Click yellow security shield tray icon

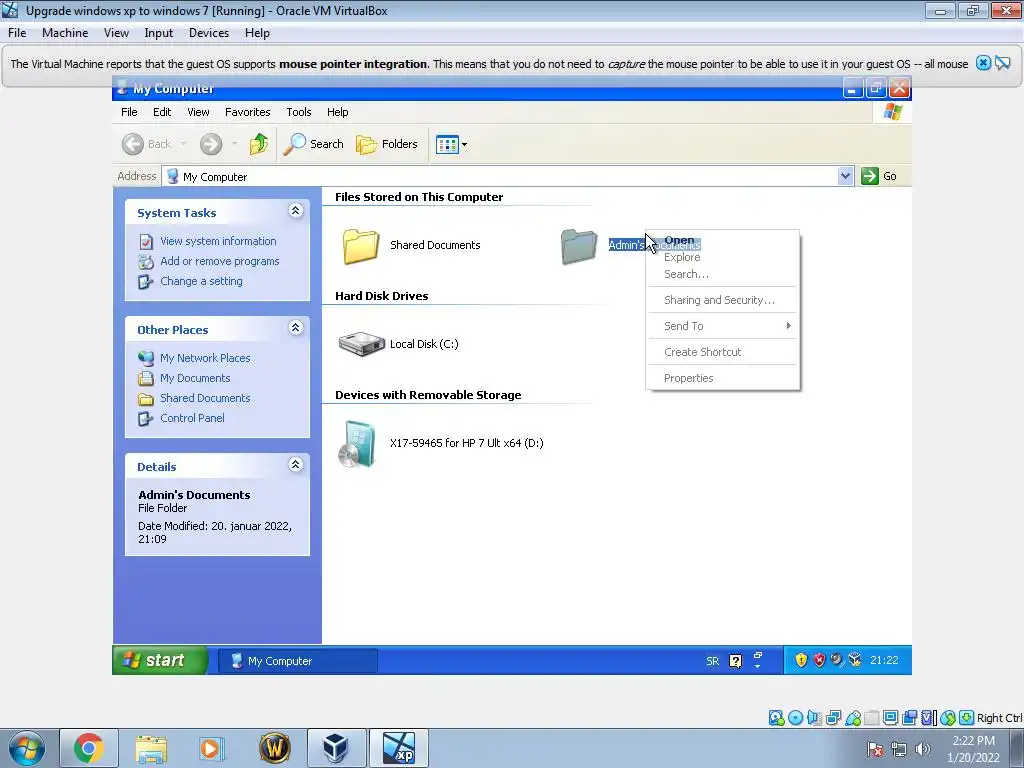(801, 660)
